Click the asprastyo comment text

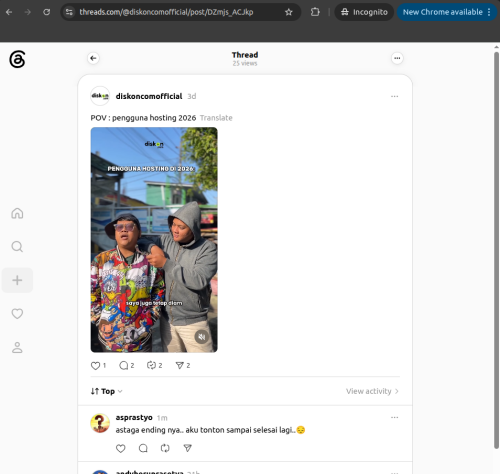click(x=210, y=430)
